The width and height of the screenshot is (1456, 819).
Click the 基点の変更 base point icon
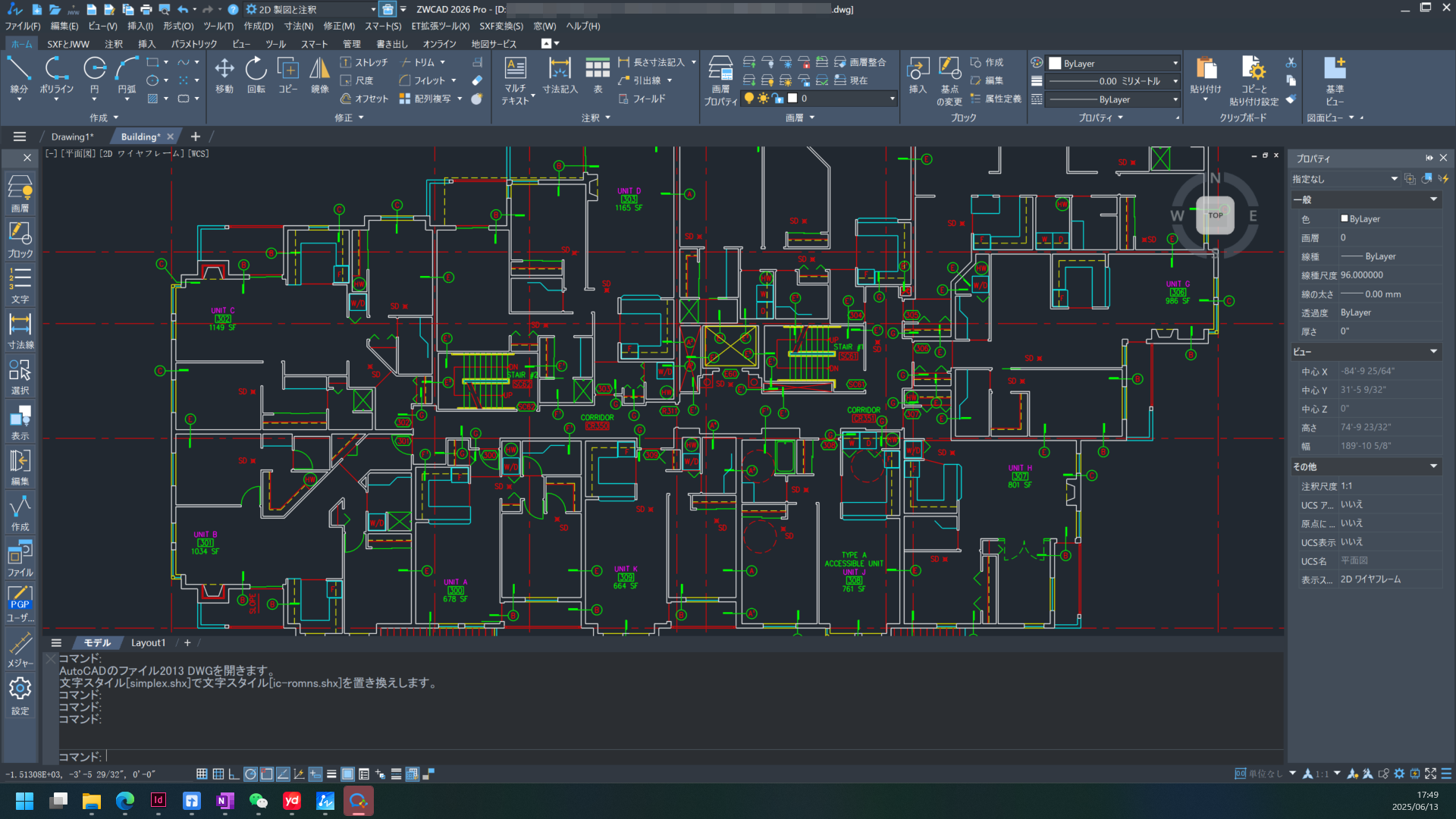(949, 80)
